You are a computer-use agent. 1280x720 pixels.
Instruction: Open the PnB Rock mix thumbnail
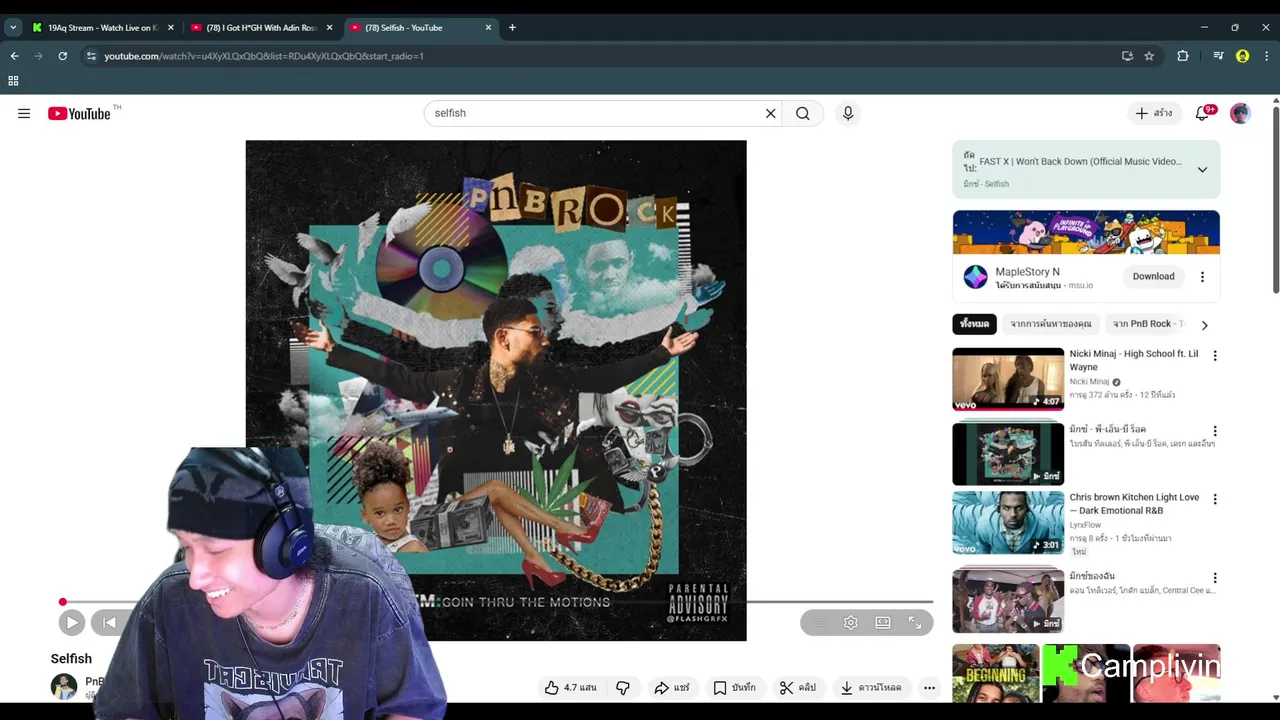click(1008, 454)
